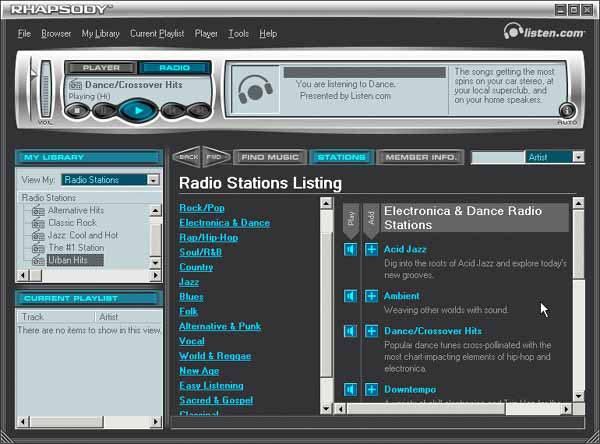Open the Tools menu
Screen dimensions: 600x444
point(238,34)
